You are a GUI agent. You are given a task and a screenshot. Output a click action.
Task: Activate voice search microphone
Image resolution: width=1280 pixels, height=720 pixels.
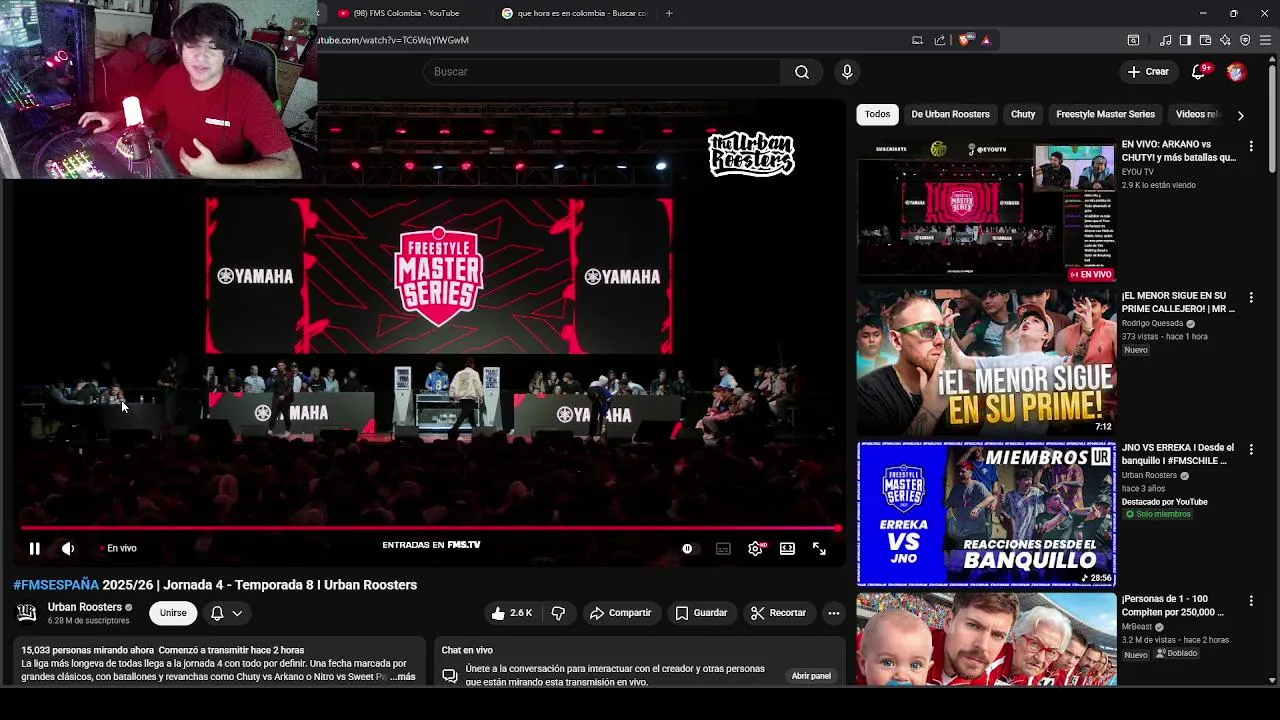pos(847,72)
